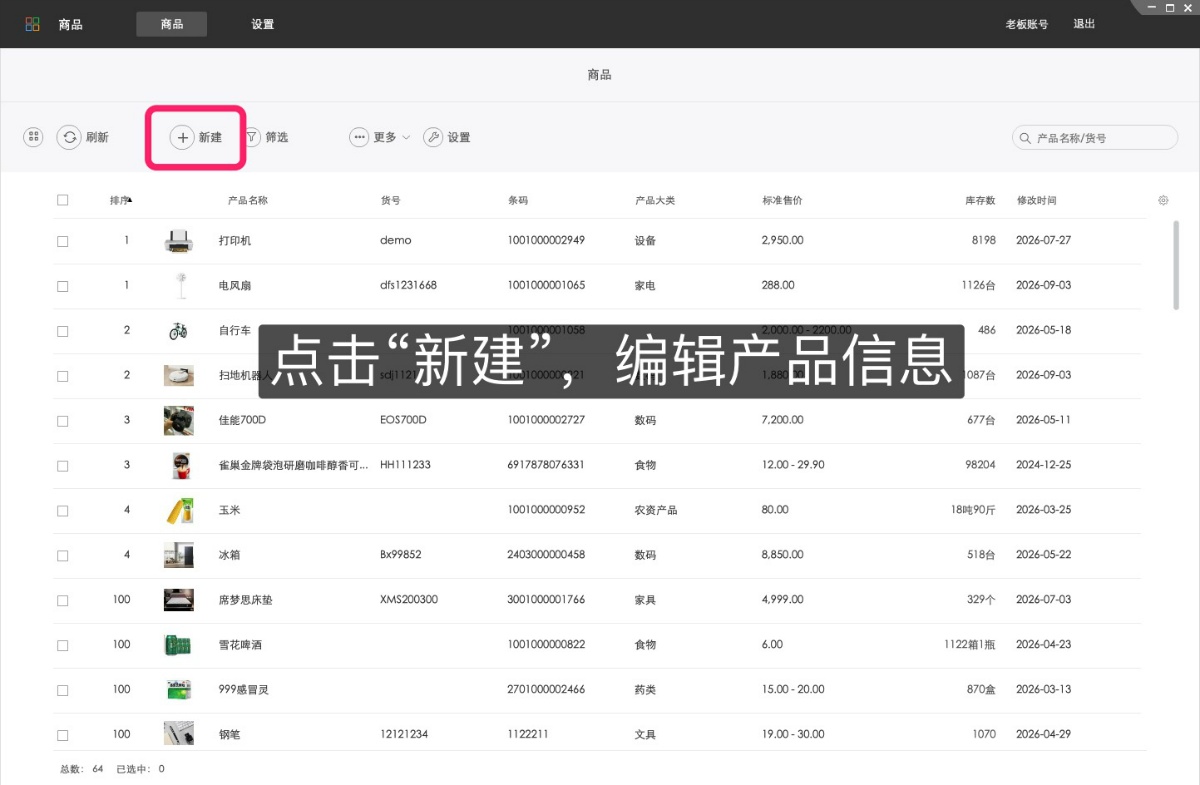
Task: Open the 雪花啤酒 product thumbnail
Action: pyautogui.click(x=179, y=645)
